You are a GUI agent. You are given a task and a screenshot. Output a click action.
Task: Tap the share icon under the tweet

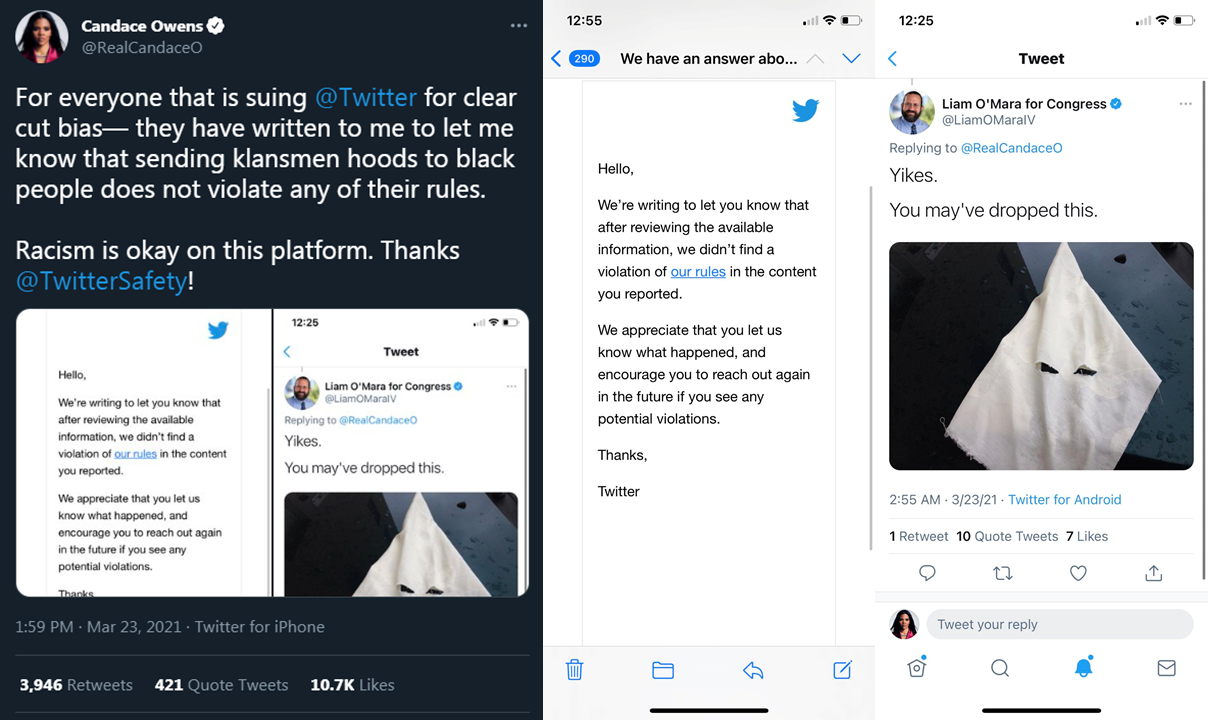coord(1153,572)
